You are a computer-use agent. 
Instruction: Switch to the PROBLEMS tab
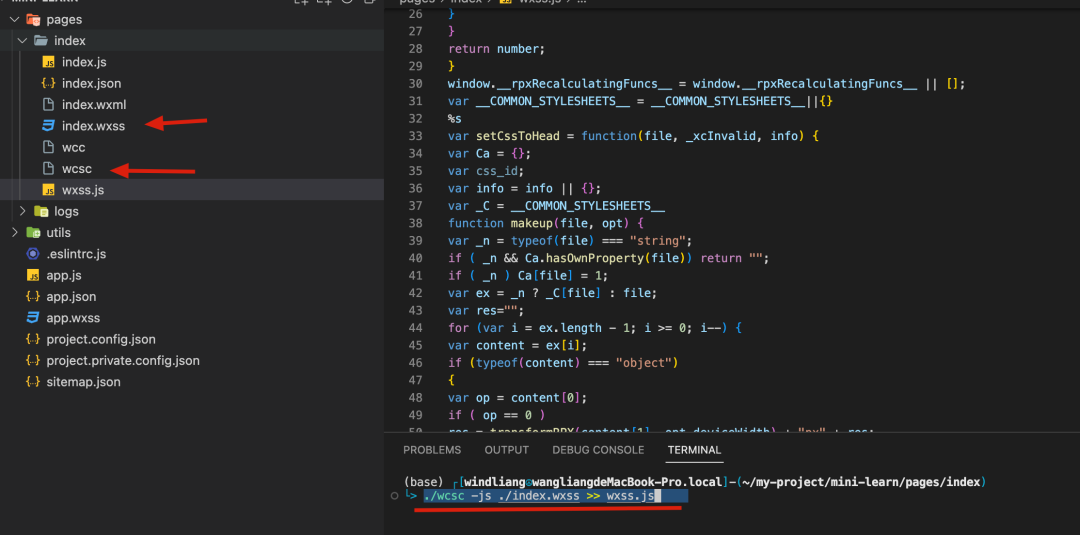pyautogui.click(x=432, y=450)
